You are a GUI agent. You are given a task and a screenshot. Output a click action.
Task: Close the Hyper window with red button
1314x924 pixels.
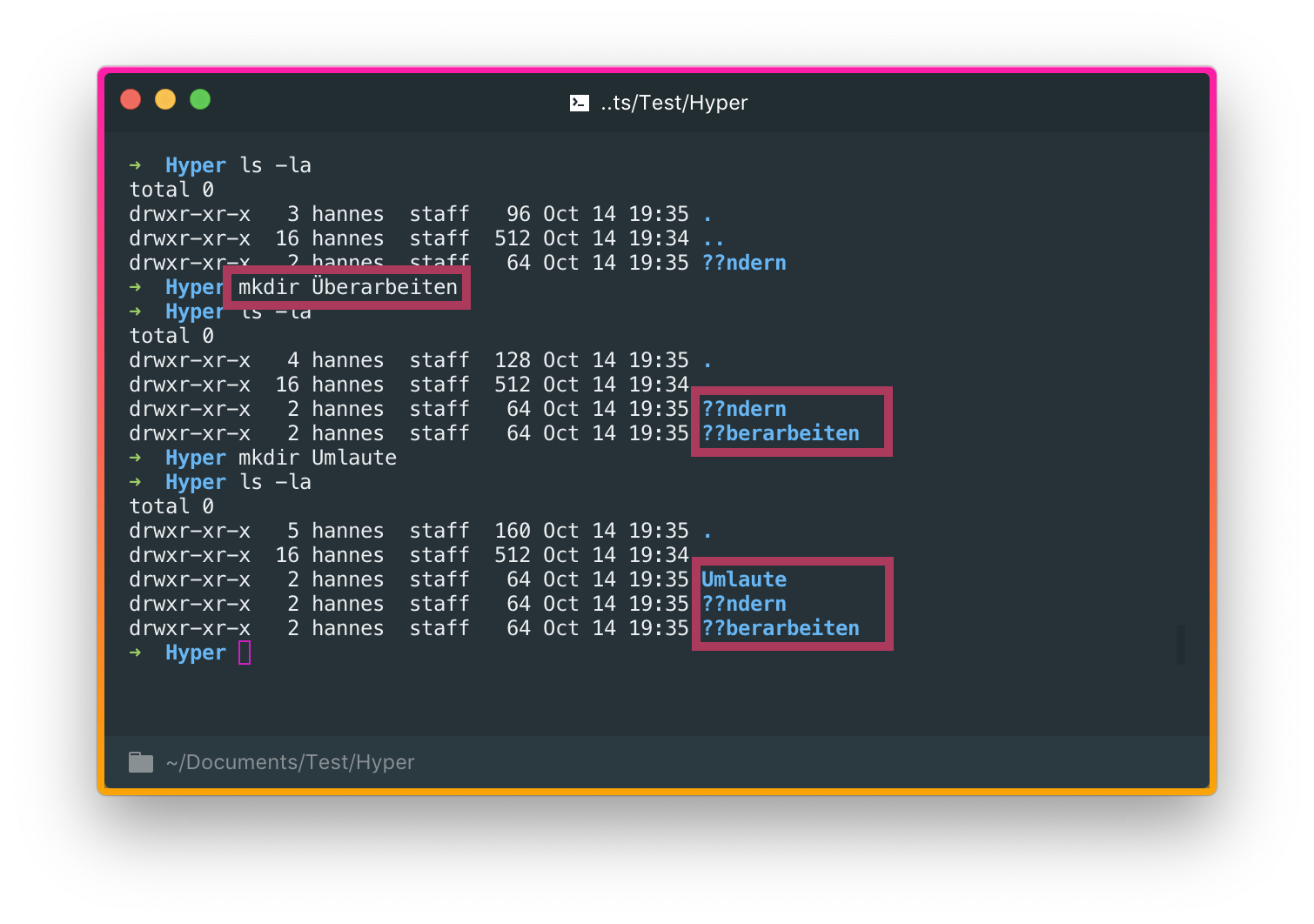pyautogui.click(x=131, y=99)
